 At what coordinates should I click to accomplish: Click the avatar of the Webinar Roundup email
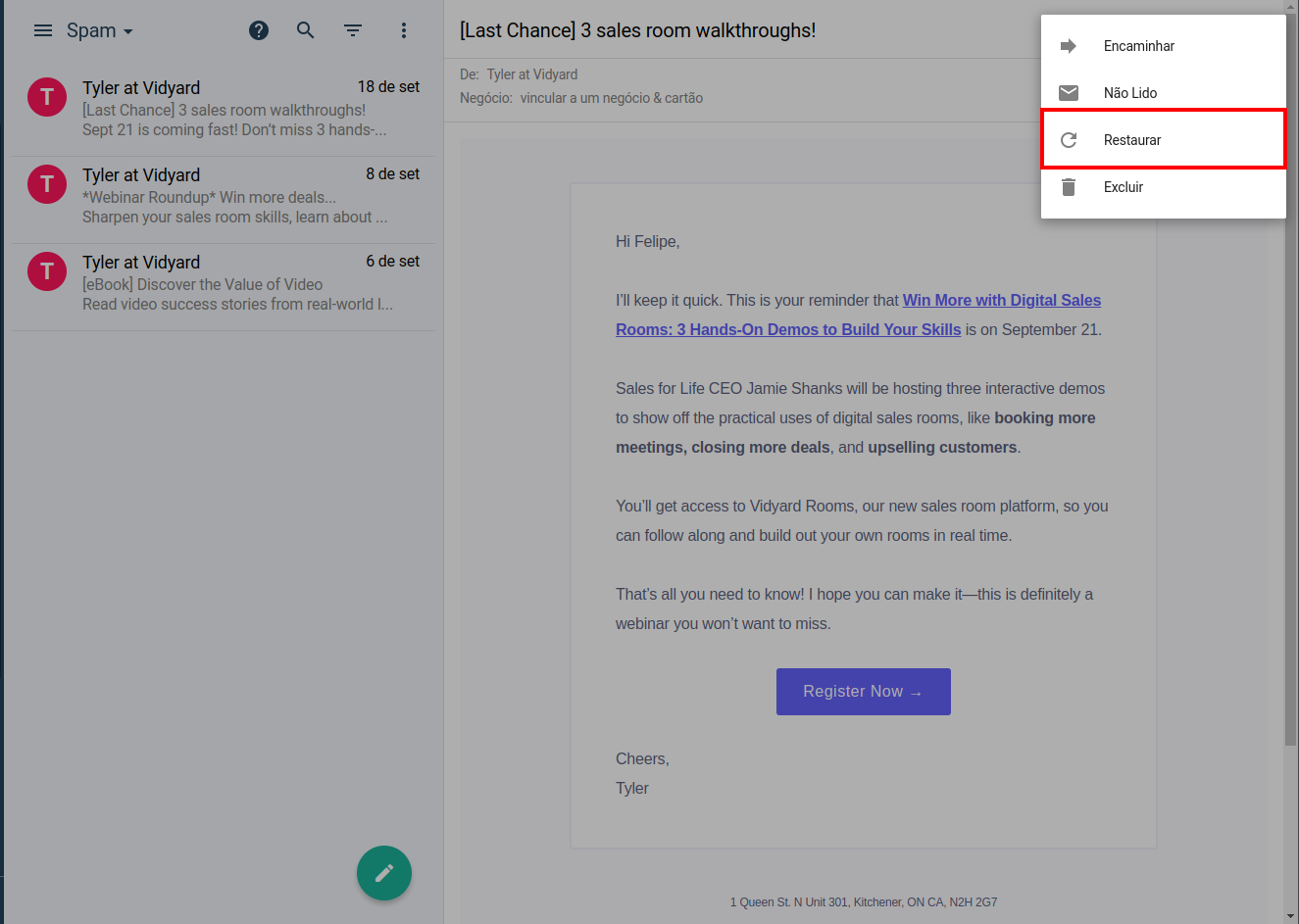coord(47,184)
